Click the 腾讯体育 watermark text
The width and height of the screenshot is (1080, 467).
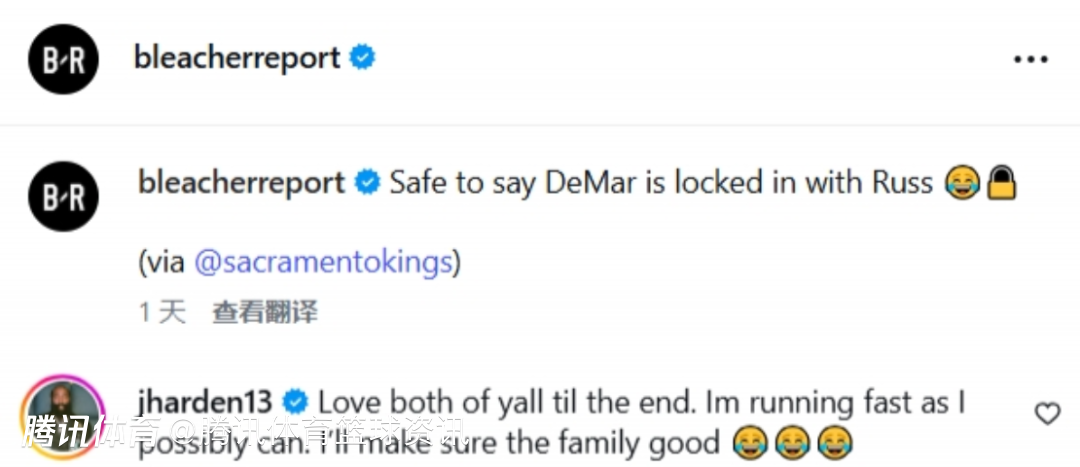pyautogui.click(x=95, y=433)
